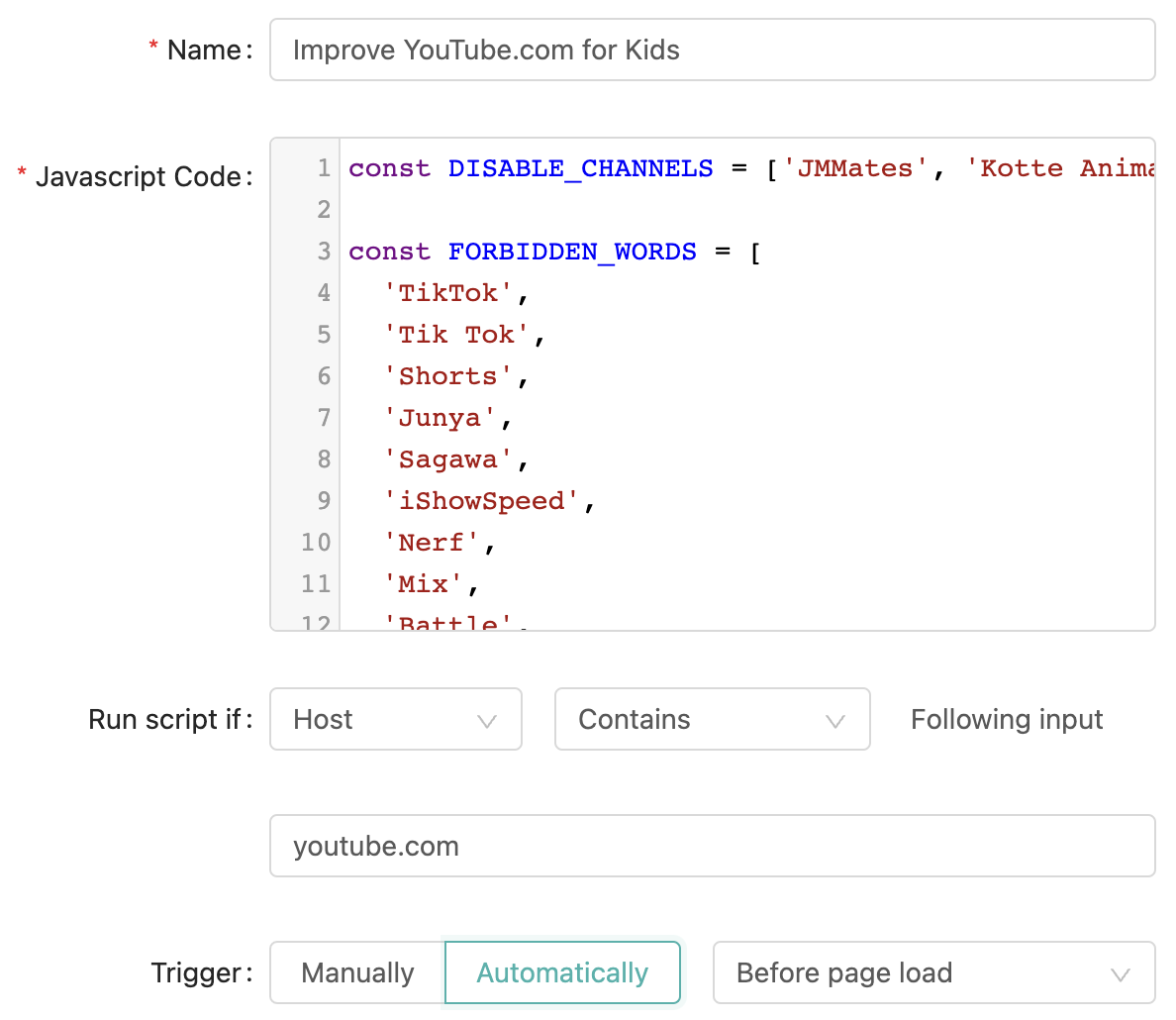Click inside code line 1 DISABLE_CHANNELS
This screenshot has height=1020, width=1176.
(x=580, y=168)
